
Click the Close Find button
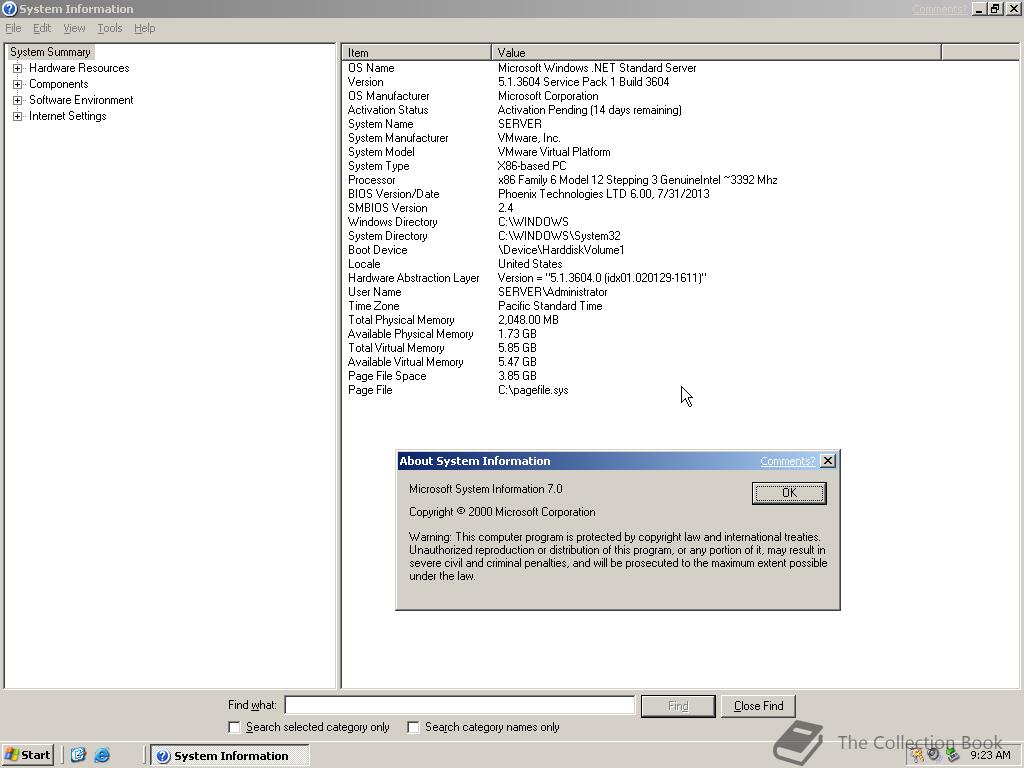click(758, 706)
